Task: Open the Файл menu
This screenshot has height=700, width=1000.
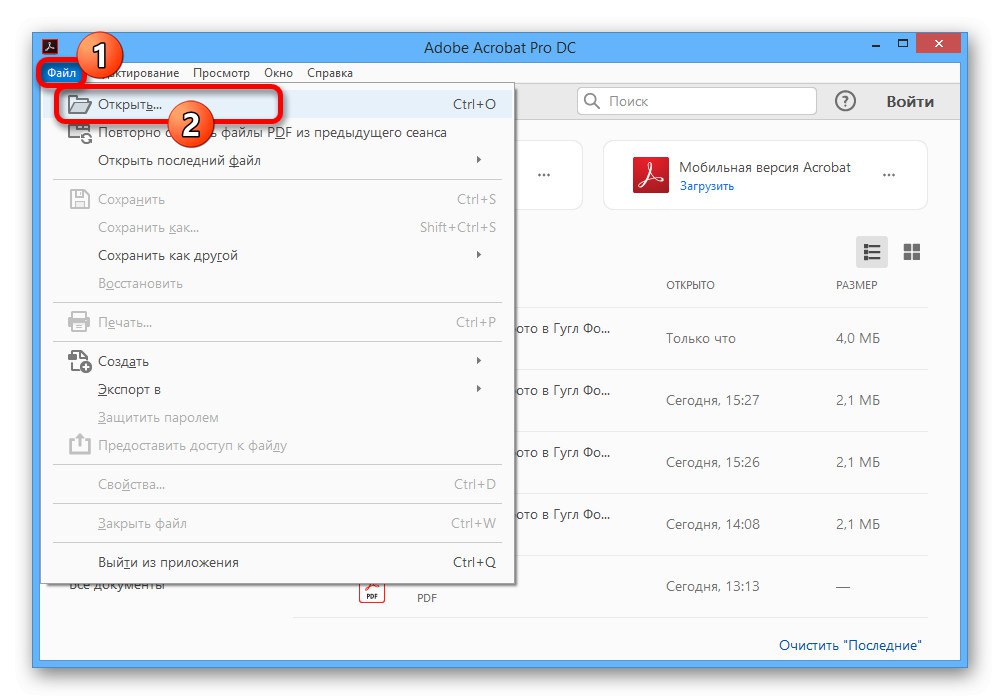Action: 61,73
